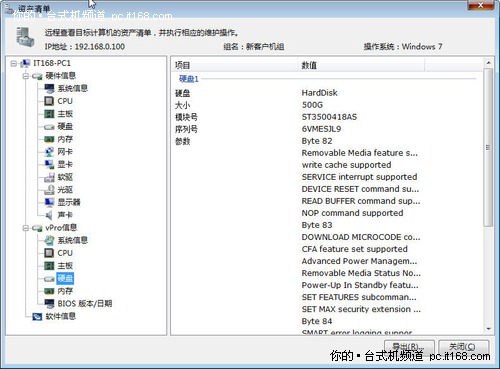Select the HardDisk value row
Screen dimensions: 500x369
coord(320,93)
